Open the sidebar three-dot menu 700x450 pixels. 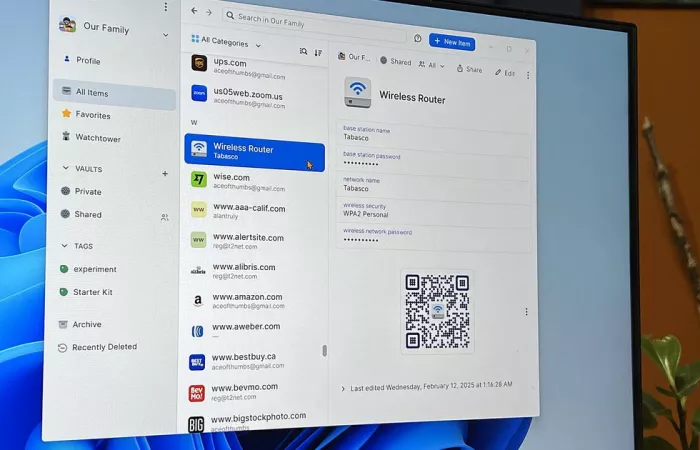point(166,7)
